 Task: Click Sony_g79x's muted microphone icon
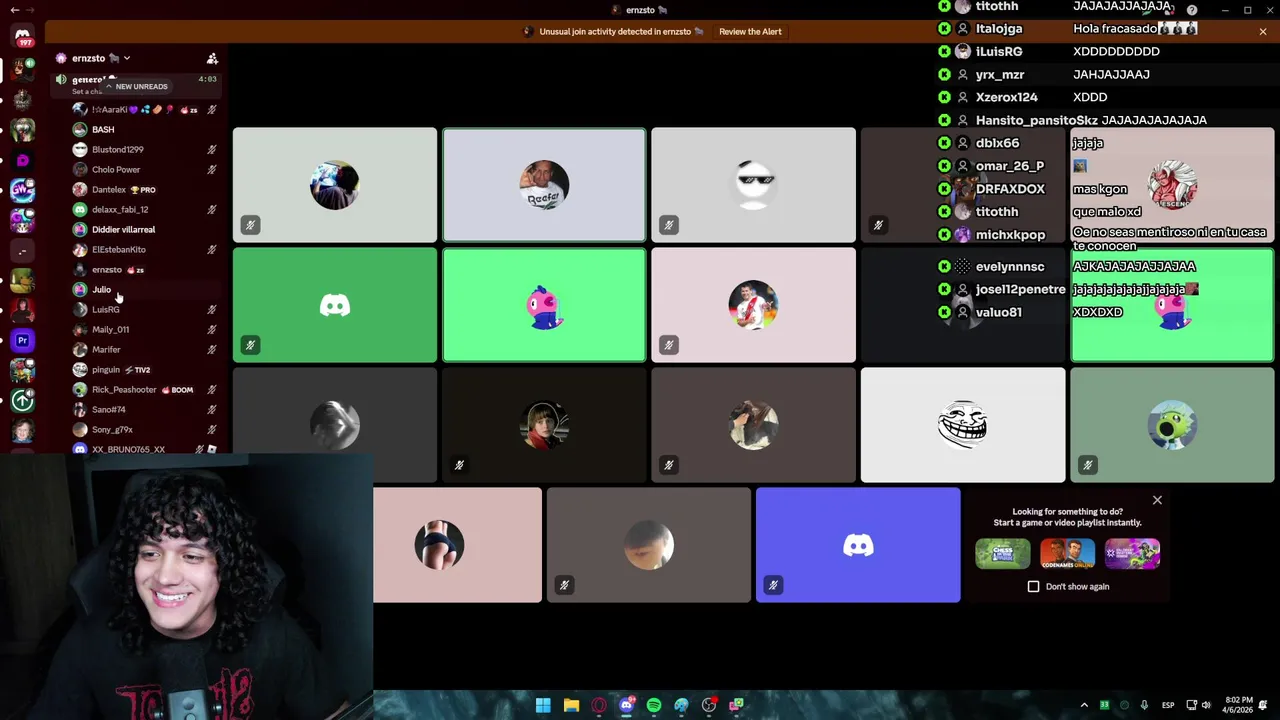[x=212, y=430]
